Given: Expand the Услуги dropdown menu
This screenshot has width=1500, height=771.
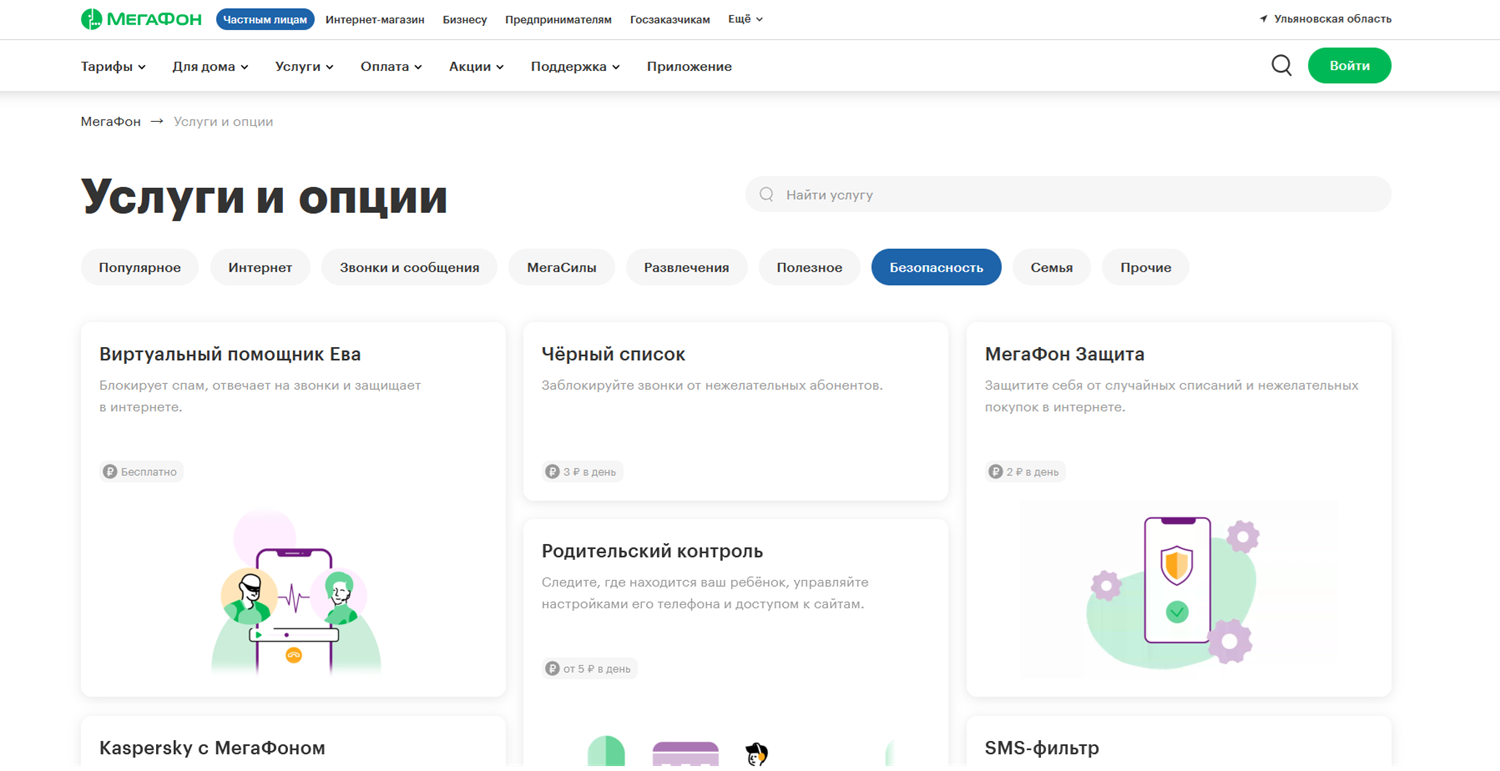Looking at the screenshot, I should click(x=304, y=67).
